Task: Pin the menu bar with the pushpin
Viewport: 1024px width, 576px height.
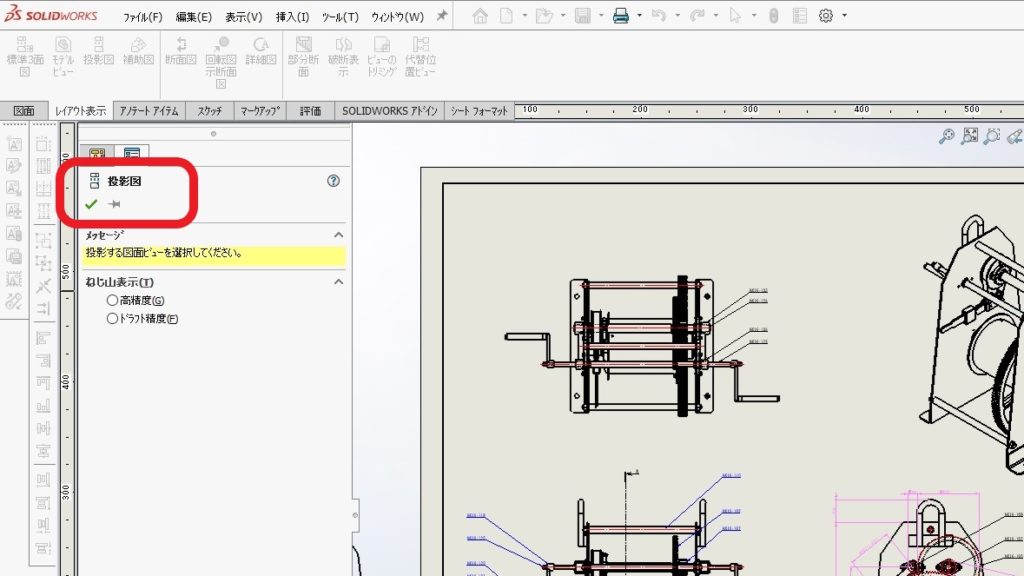Action: coord(442,16)
